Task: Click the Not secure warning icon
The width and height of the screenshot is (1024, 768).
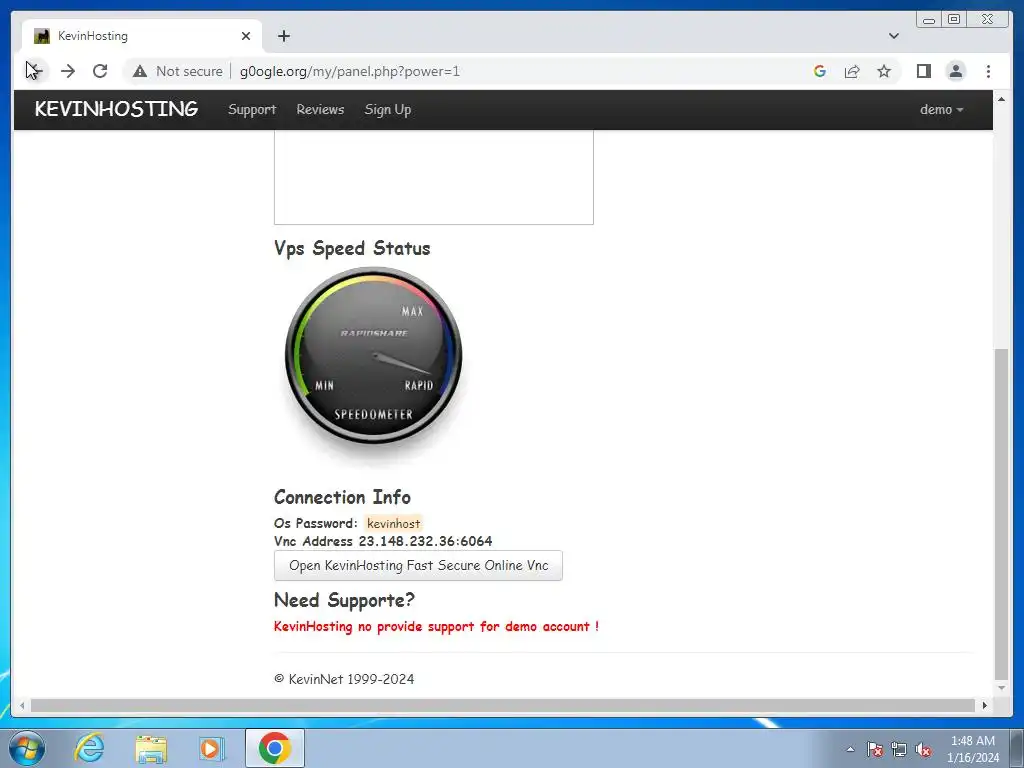Action: [140, 71]
